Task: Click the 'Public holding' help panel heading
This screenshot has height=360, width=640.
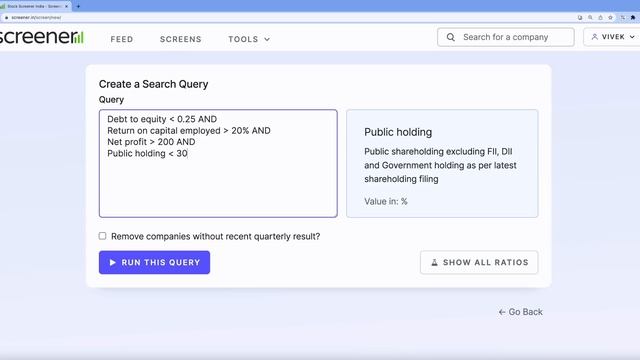Action: tap(398, 132)
